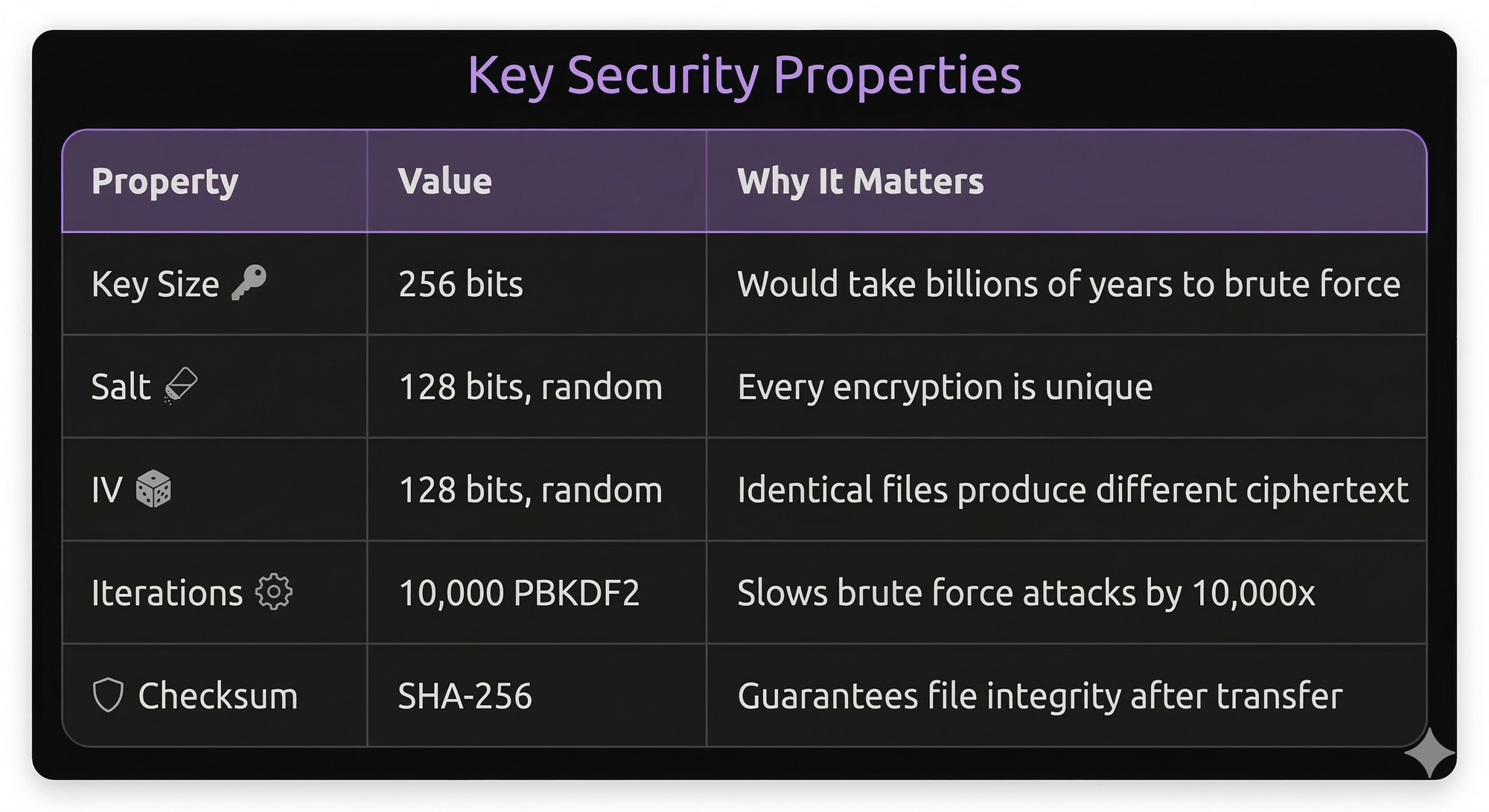
Task: Click the gear icon beside Iterations
Action: coord(273,592)
